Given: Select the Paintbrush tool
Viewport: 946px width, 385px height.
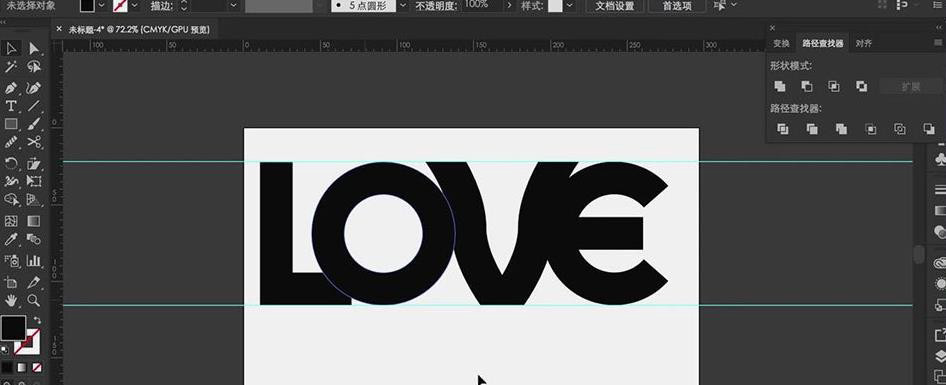Looking at the screenshot, I should click(x=34, y=124).
